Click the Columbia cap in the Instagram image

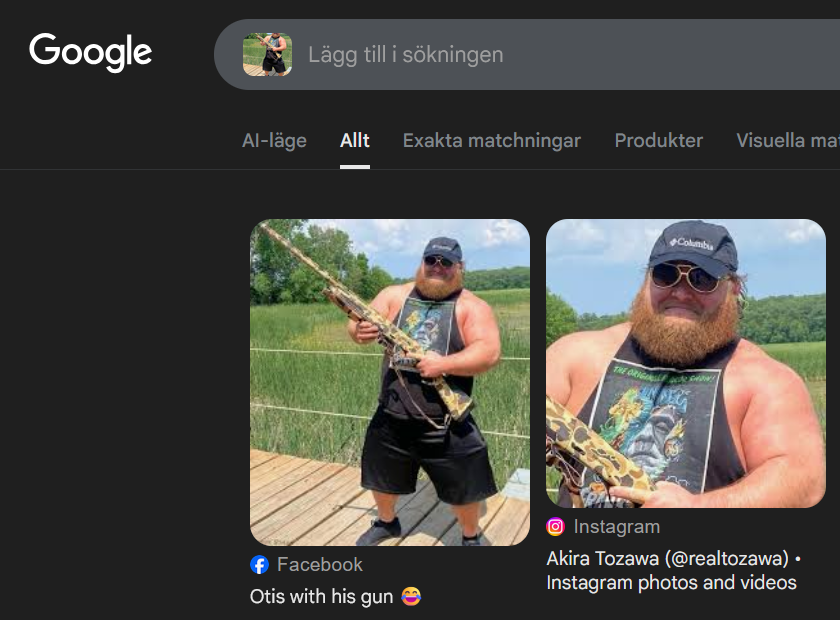tap(694, 249)
